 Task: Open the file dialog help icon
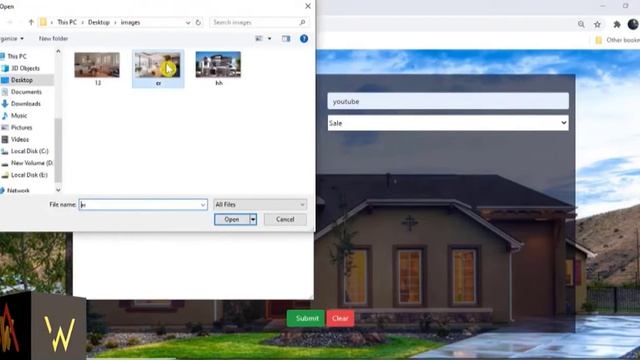304,39
